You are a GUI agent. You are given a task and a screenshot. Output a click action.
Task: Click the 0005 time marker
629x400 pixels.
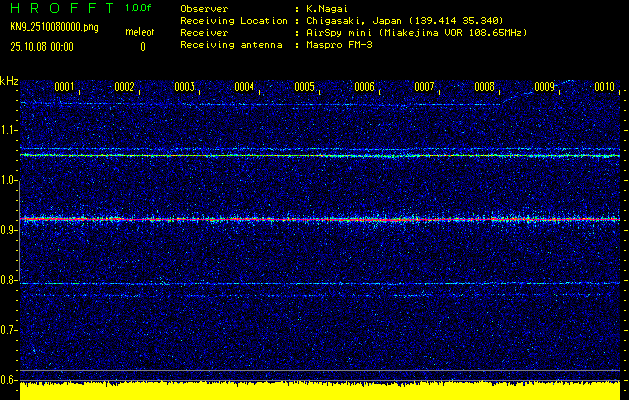click(304, 87)
